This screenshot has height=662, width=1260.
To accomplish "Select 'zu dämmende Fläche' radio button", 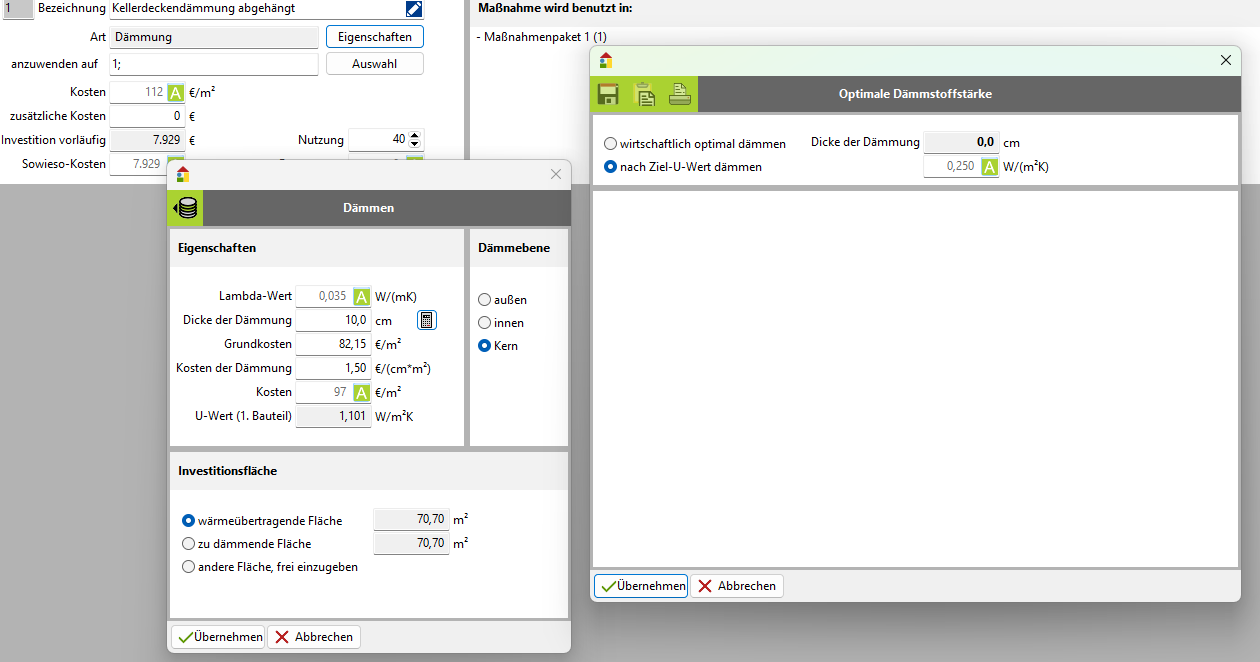I will coord(188,544).
